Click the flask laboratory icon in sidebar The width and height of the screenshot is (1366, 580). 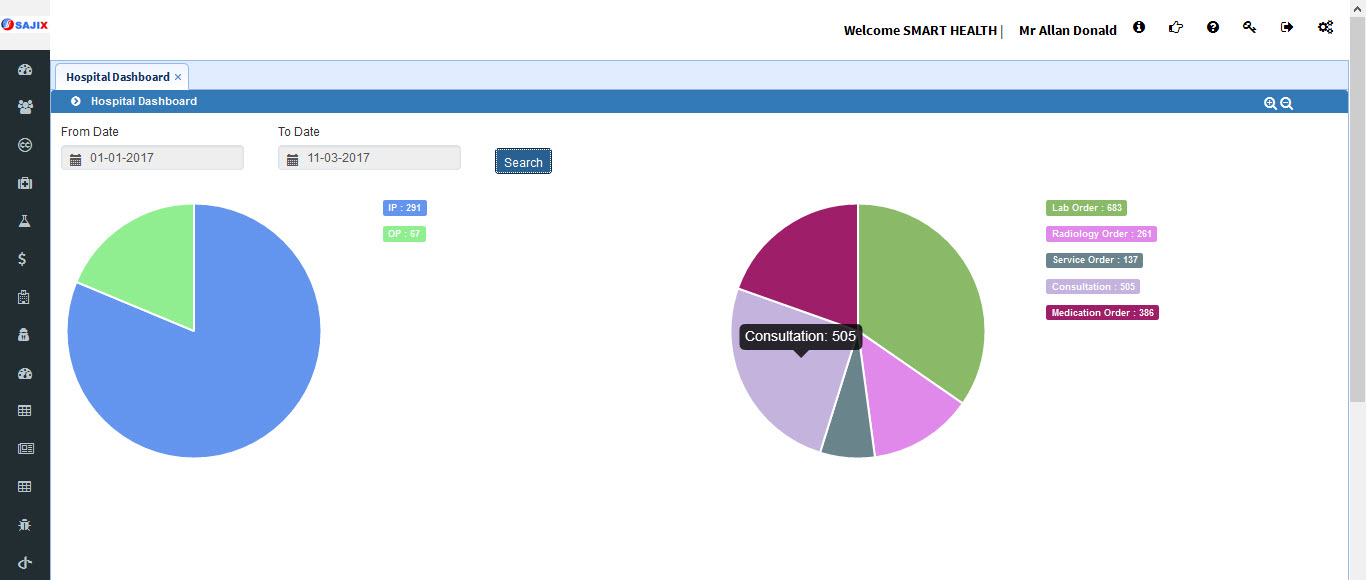coord(25,221)
